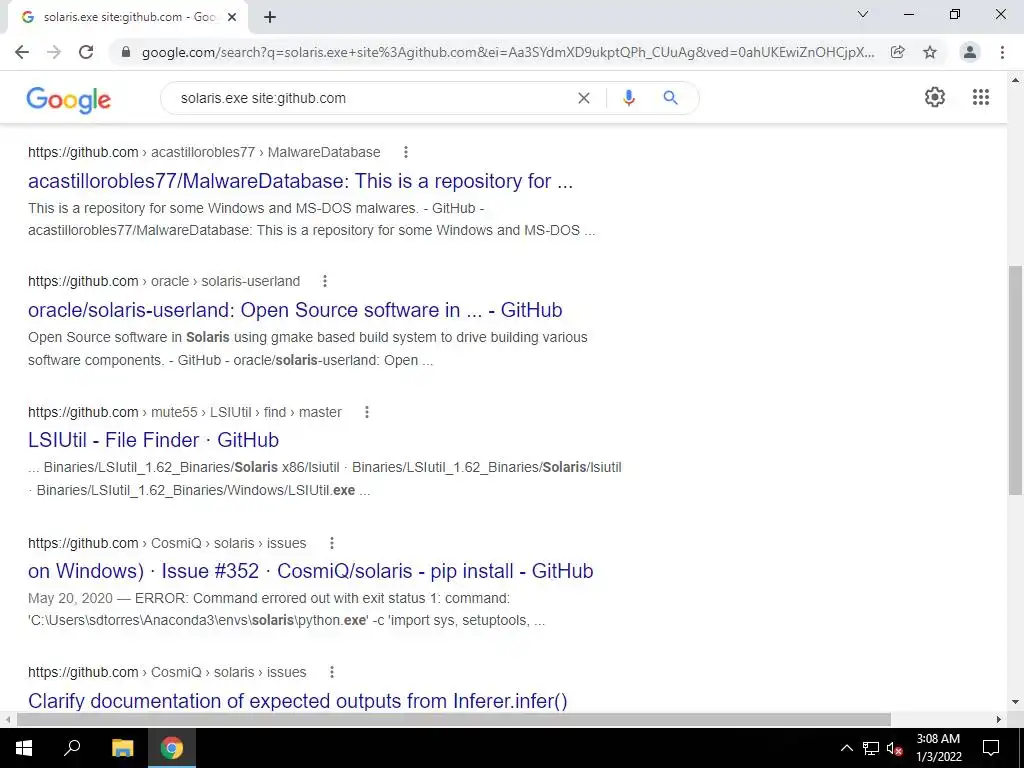Open a new tab
This screenshot has width=1024, height=768.
(x=270, y=18)
